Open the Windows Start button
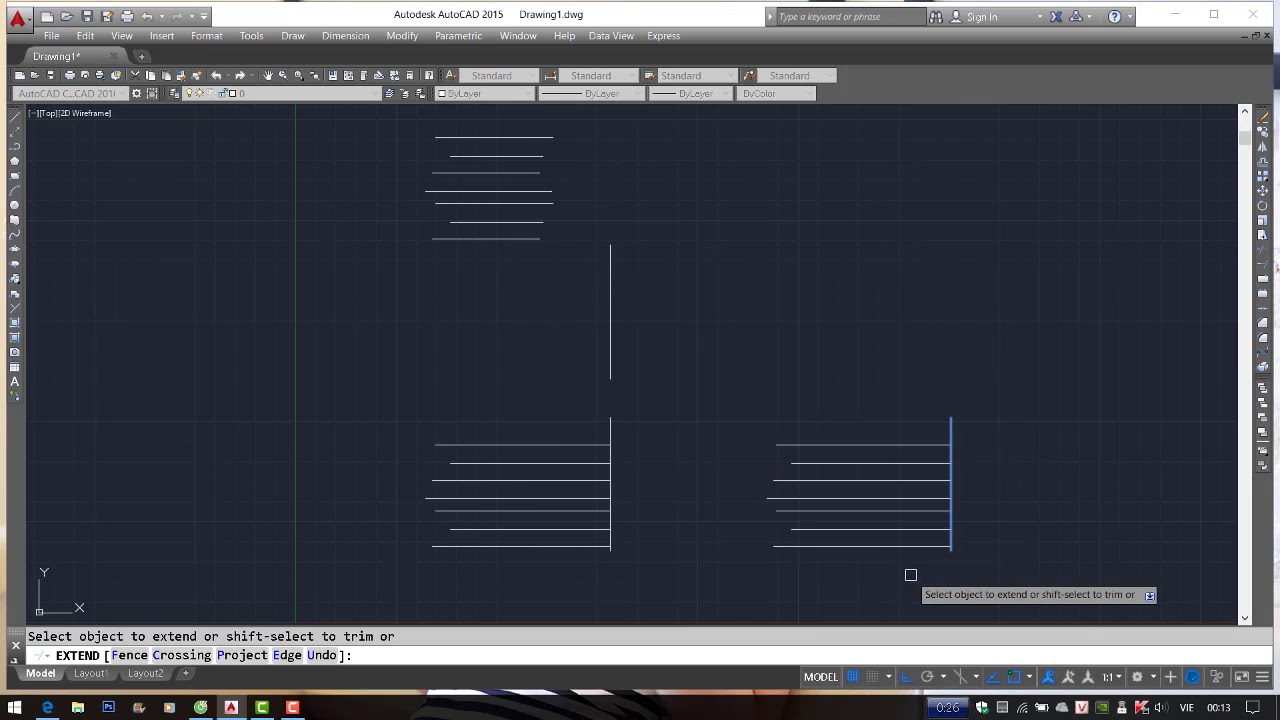Screen dimensions: 1280x720 pyautogui.click(x=15, y=708)
